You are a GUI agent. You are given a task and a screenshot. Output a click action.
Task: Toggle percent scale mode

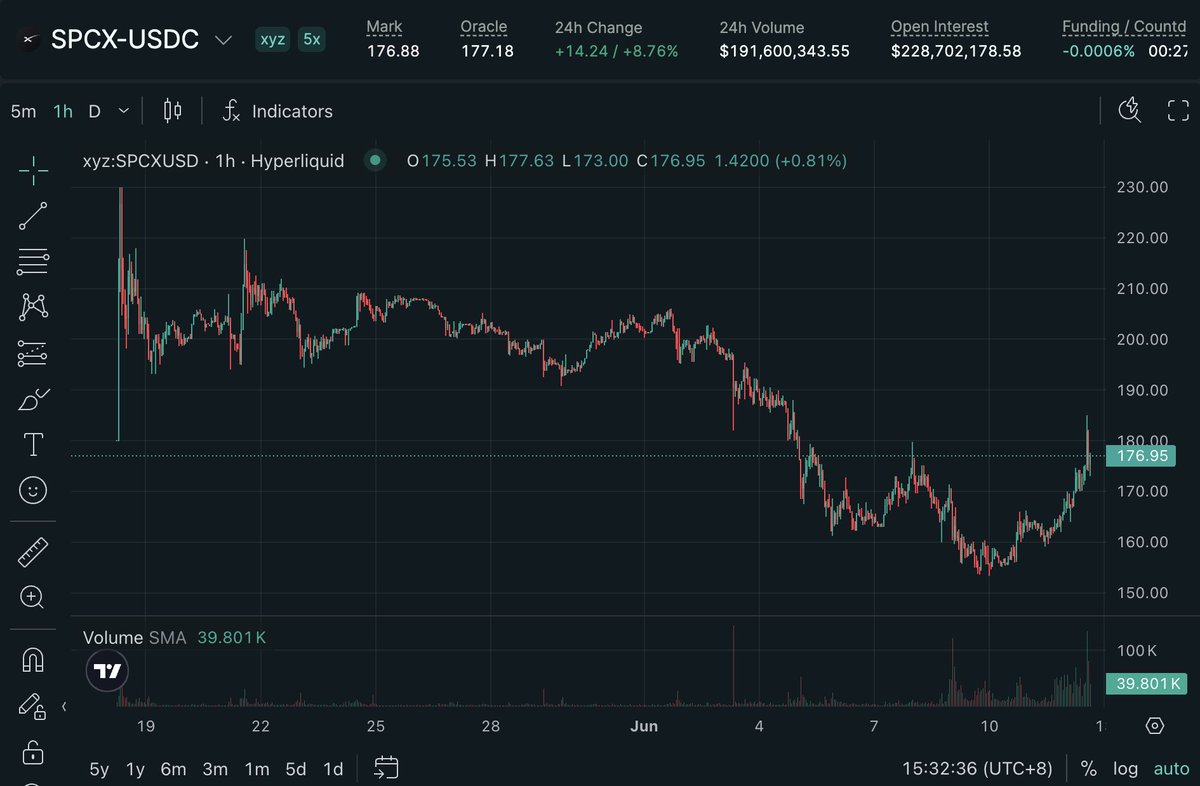(x=1089, y=769)
